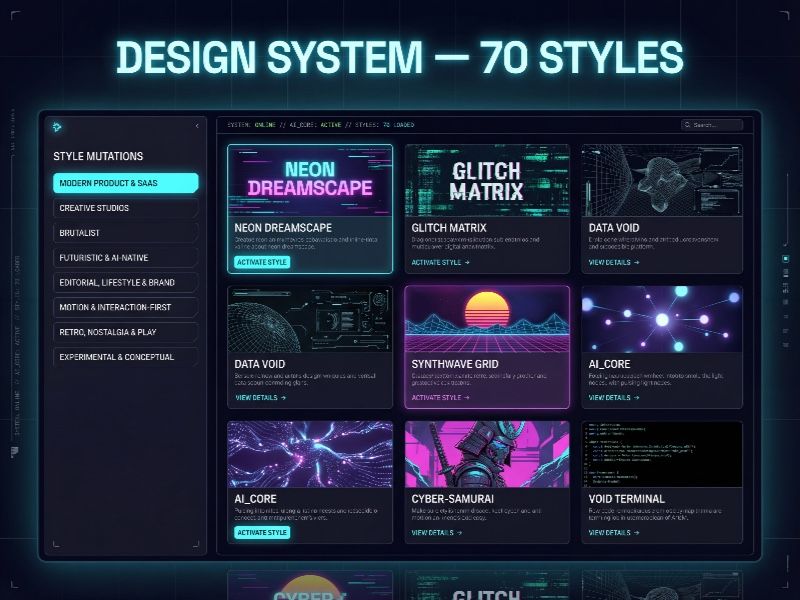Image resolution: width=800 pixels, height=600 pixels.
Task: Activate the Neon Dreamscape style button
Action: click(262, 262)
